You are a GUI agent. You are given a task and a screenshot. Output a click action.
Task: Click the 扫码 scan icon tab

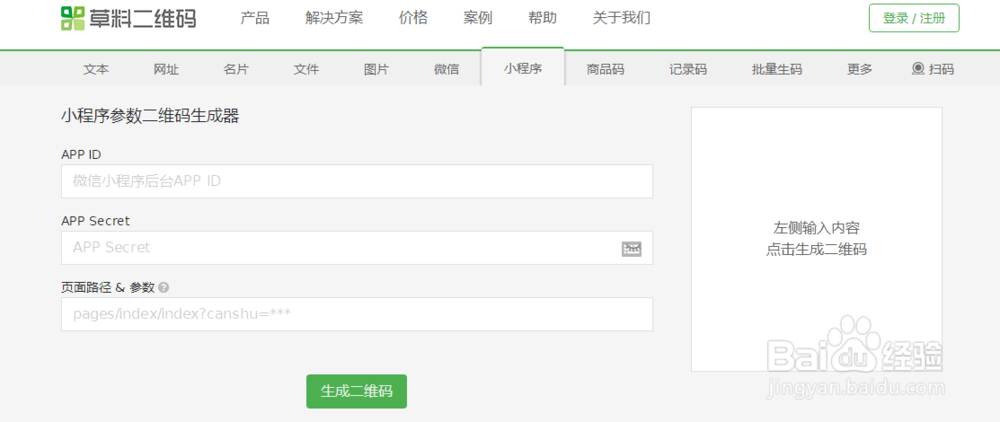(933, 69)
